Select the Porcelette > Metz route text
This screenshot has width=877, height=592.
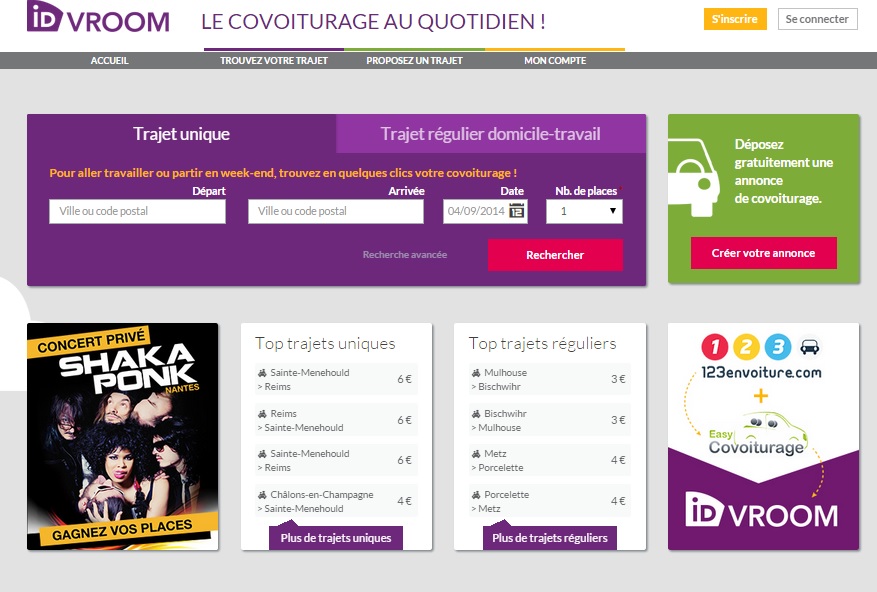pos(500,501)
